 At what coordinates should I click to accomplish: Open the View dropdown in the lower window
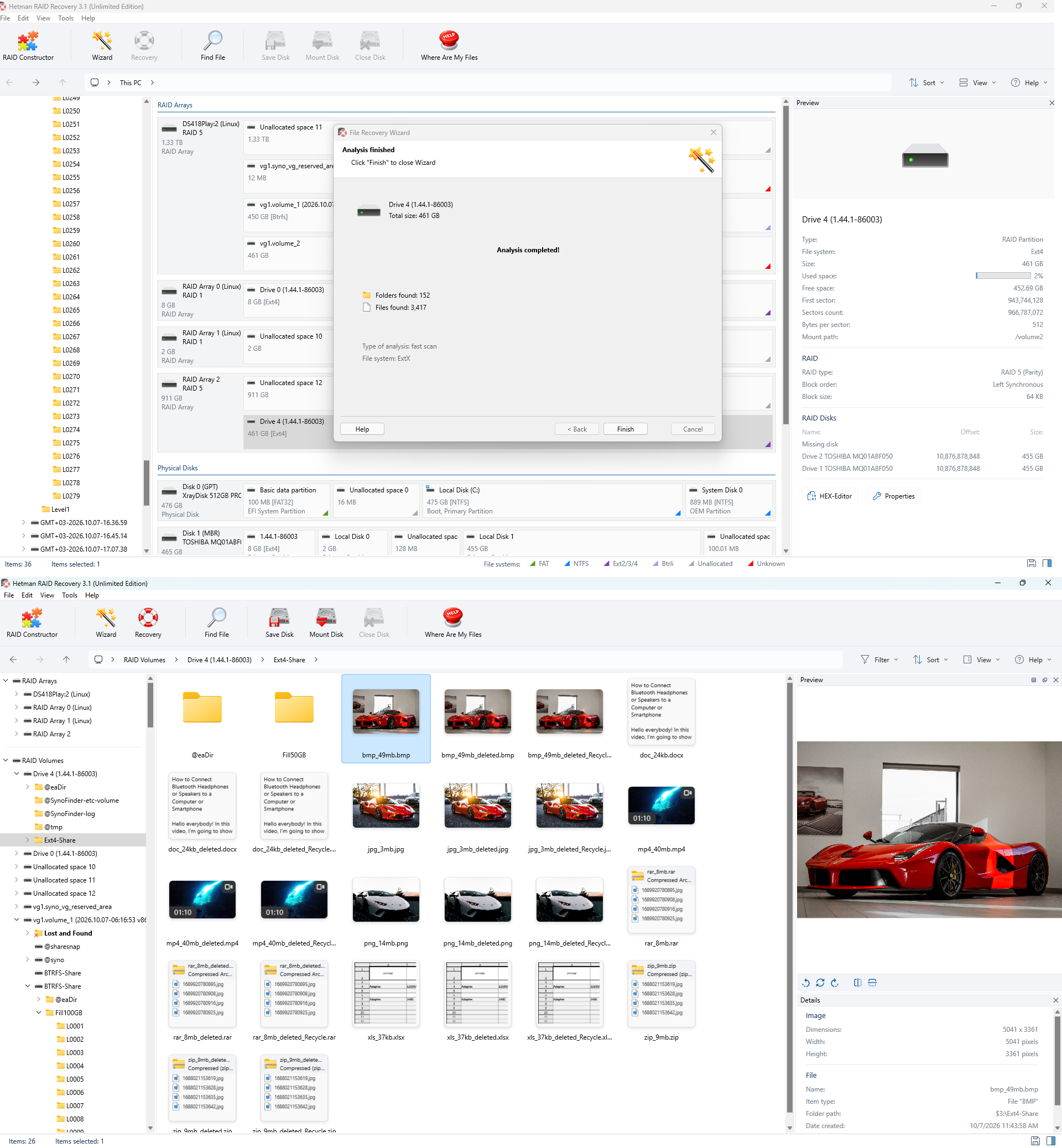click(x=982, y=660)
